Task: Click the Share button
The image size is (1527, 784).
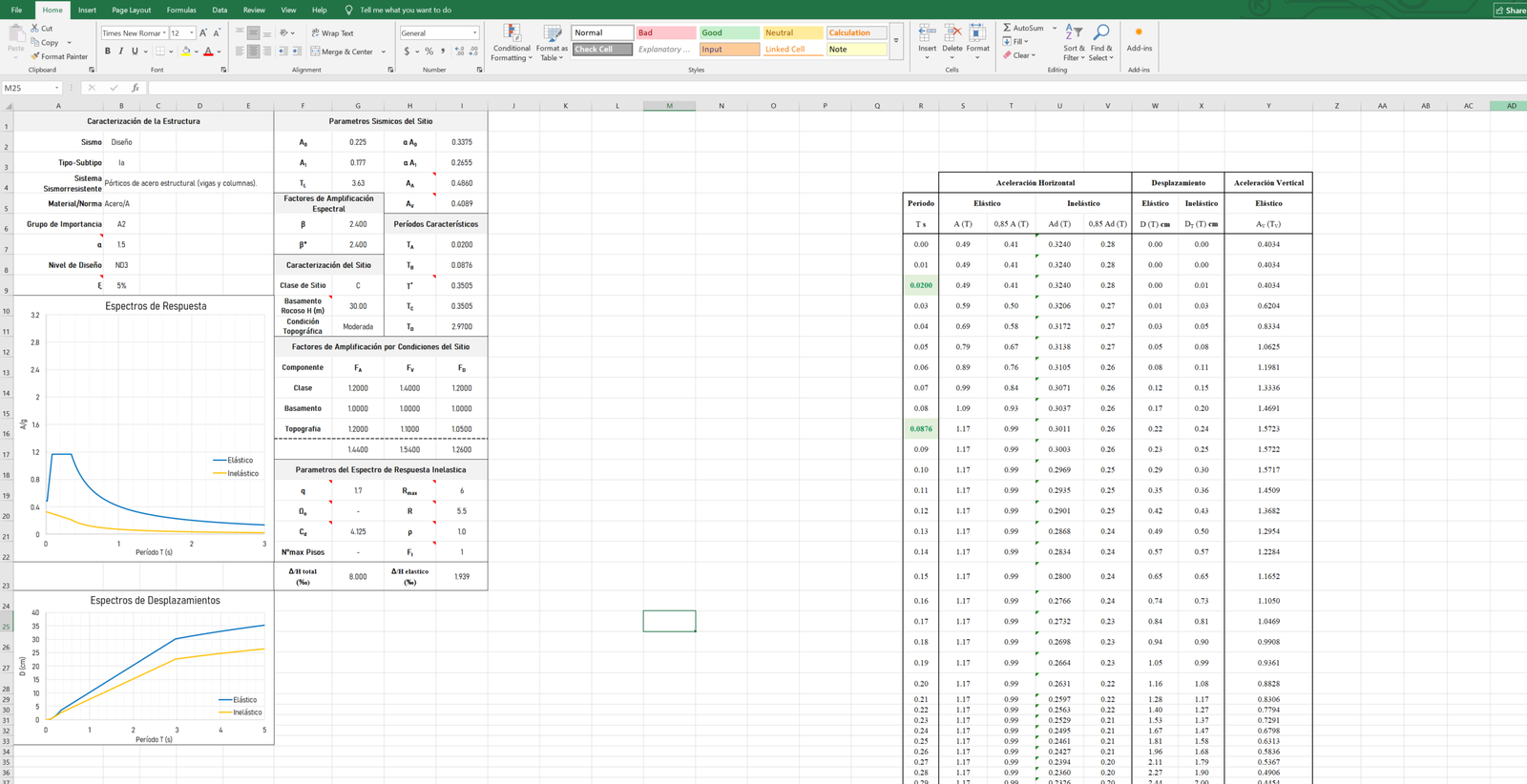Action: 1510,10
